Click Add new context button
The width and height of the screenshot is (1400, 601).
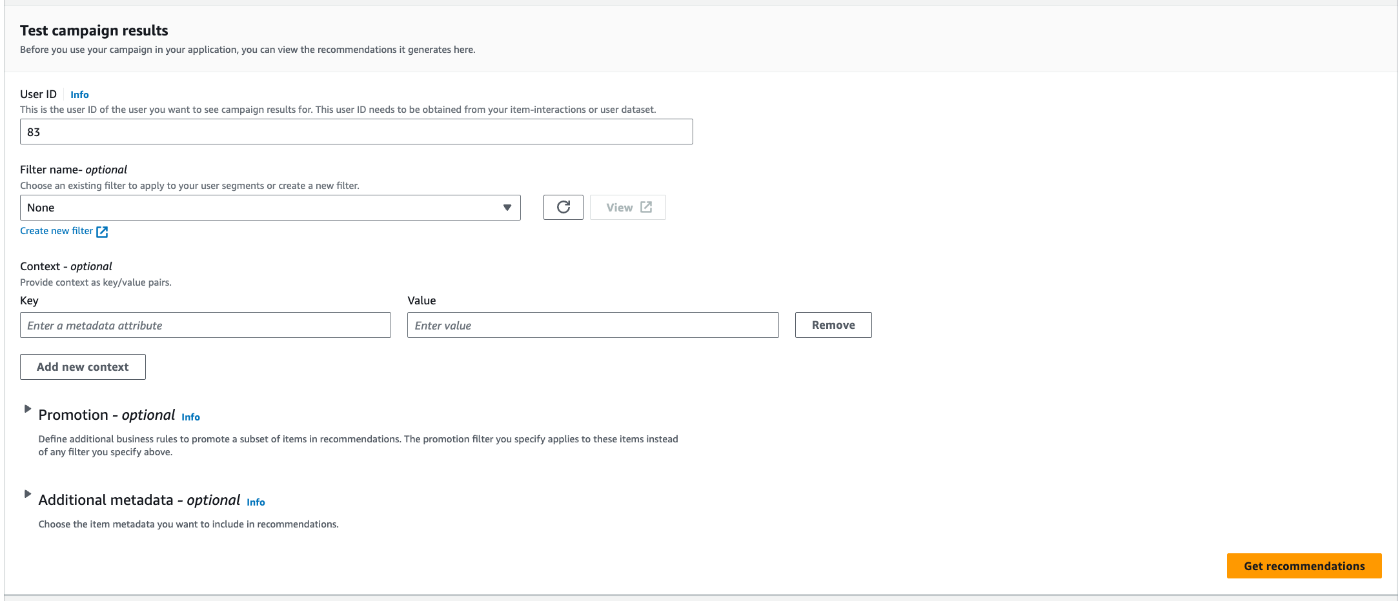(x=83, y=367)
